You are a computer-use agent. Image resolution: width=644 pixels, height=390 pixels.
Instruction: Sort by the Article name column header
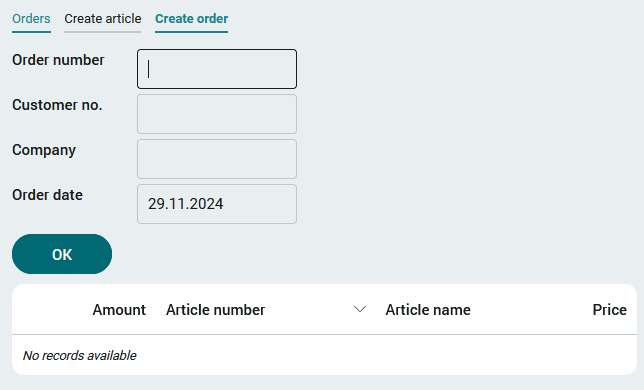pyautogui.click(x=428, y=310)
